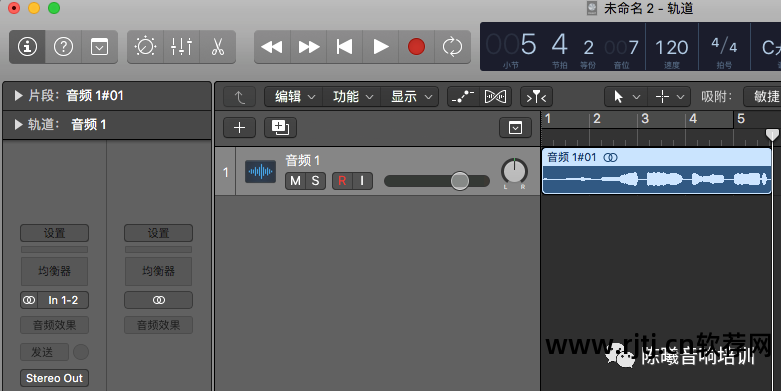Click the track hierarchy up-arrow button

(x=240, y=97)
